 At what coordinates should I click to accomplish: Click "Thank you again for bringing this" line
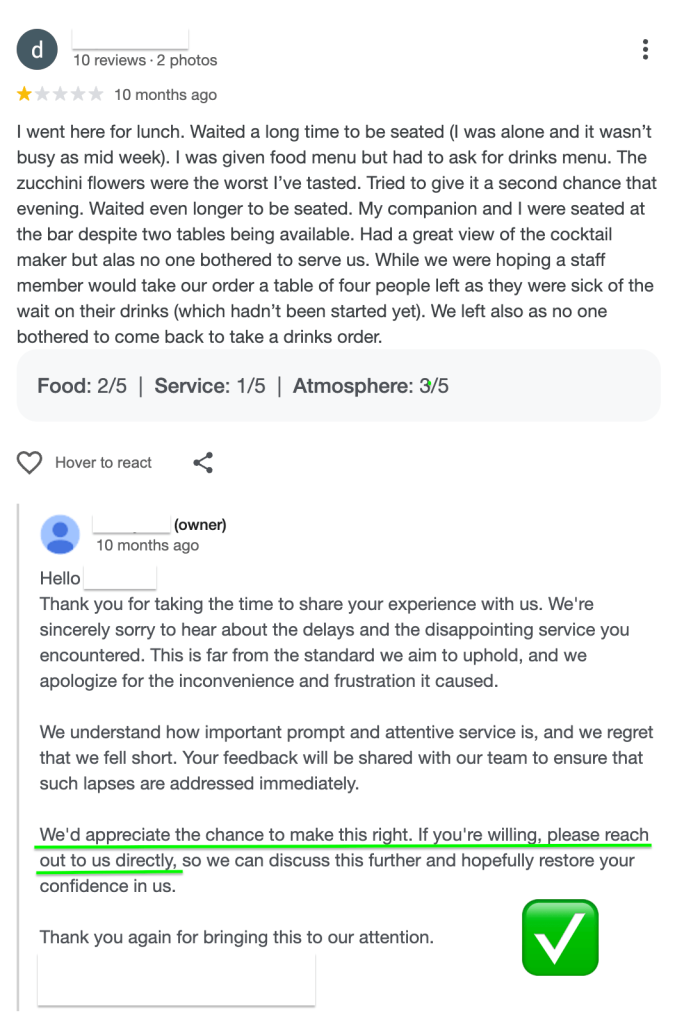tap(236, 938)
